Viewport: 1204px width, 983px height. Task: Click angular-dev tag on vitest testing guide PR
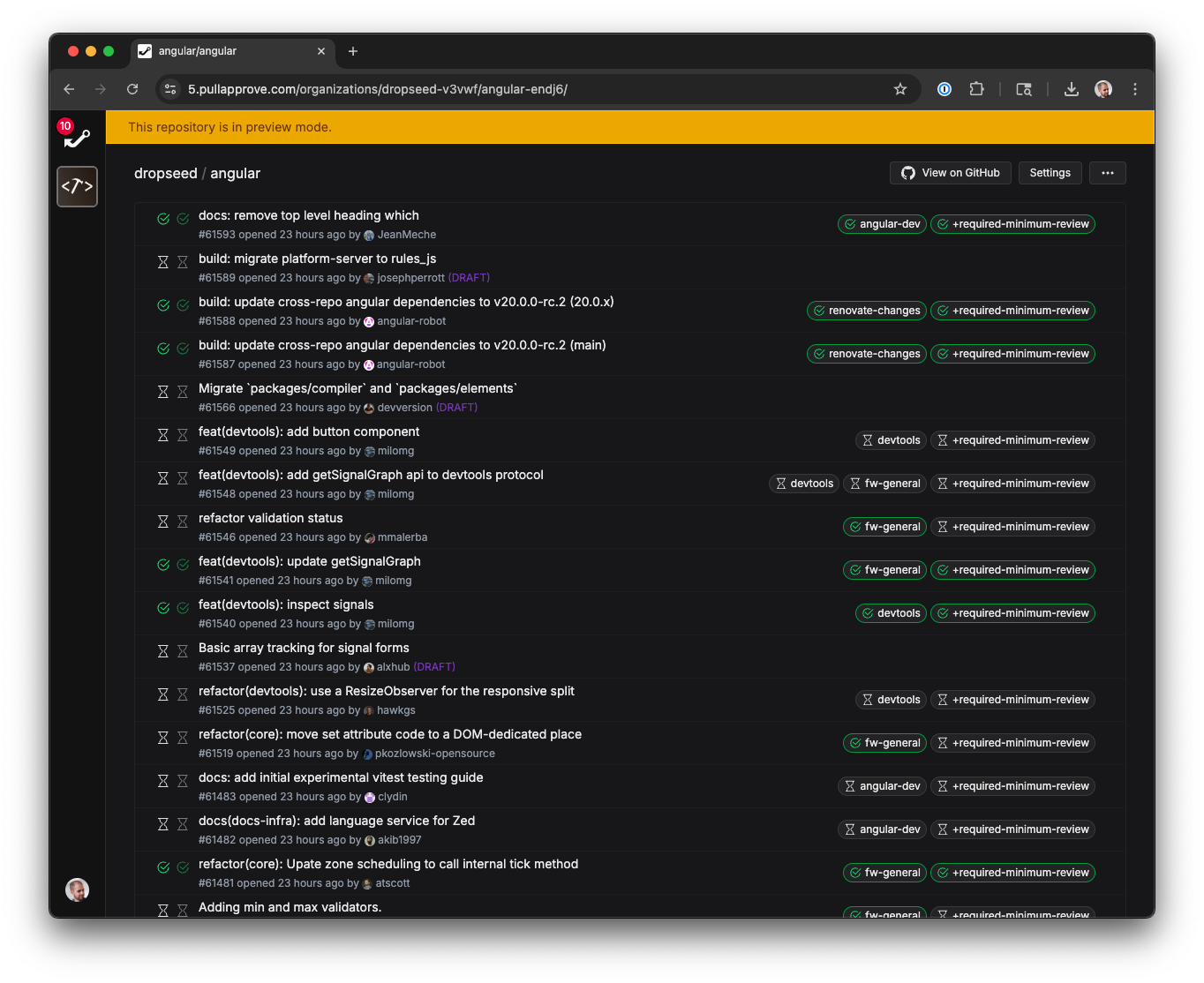(882, 786)
